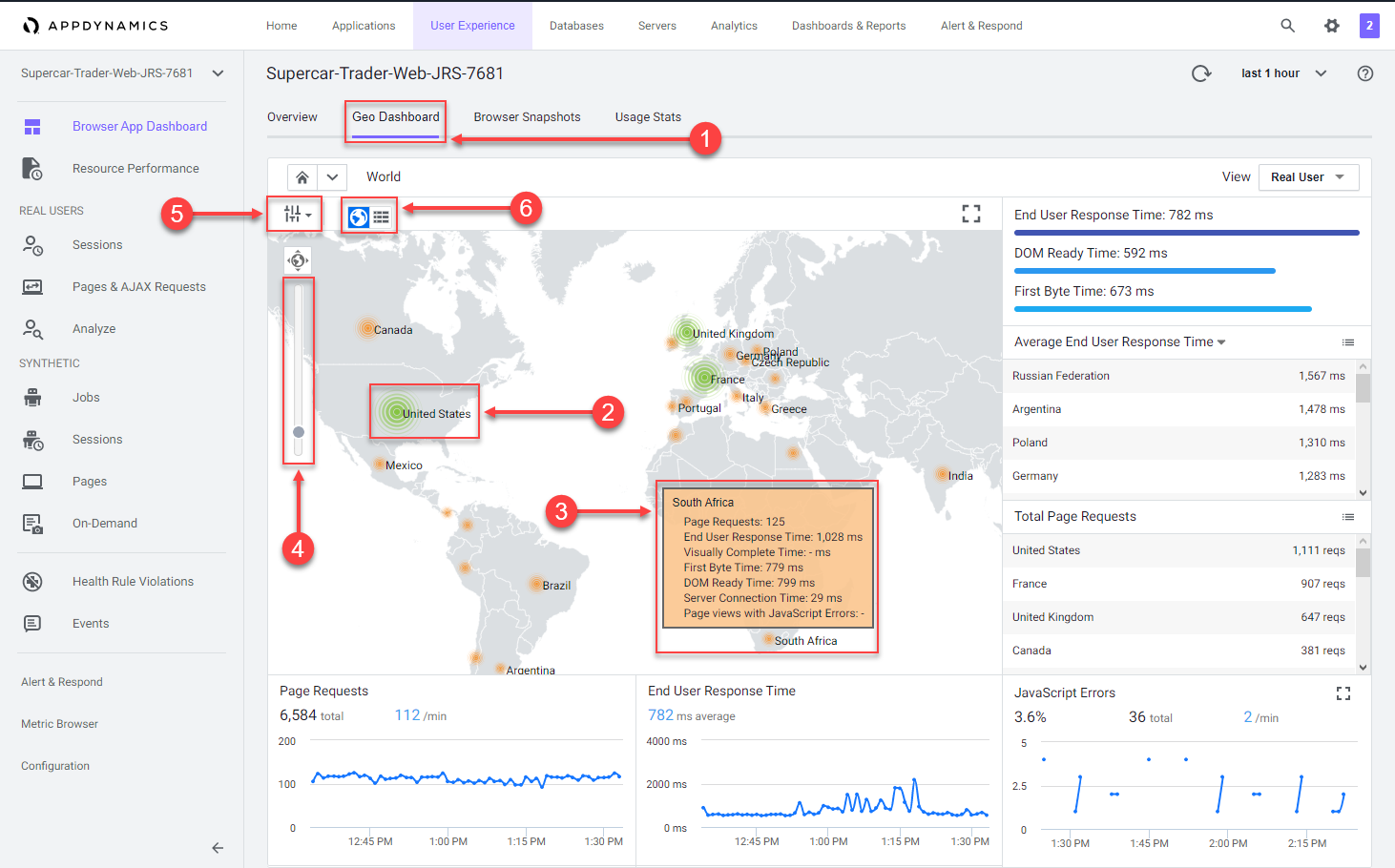Screen dimensions: 1395x868
Task: Change the Average End User Response Time metric
Action: pos(1119,342)
